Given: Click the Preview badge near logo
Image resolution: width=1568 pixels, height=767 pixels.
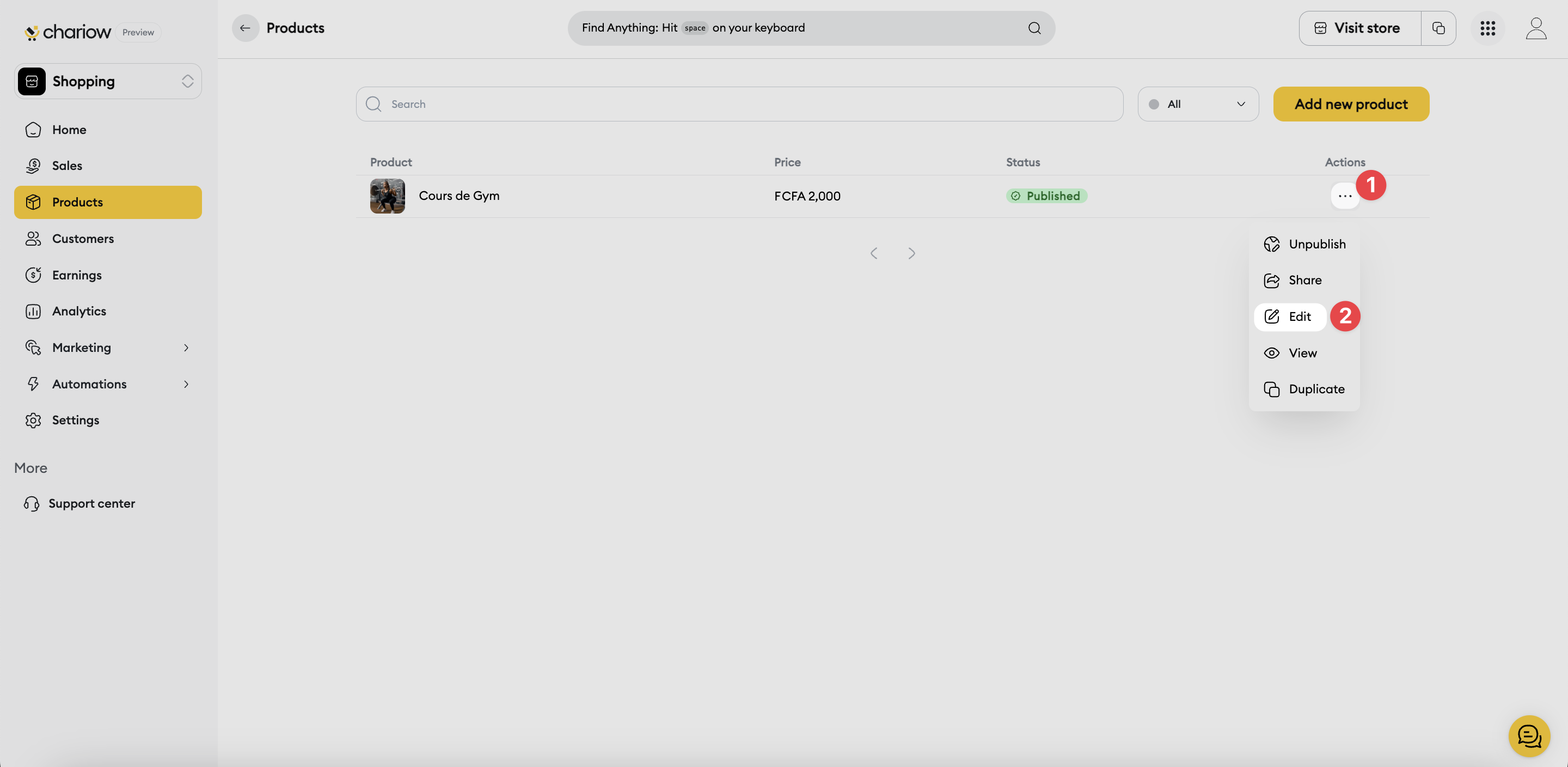Looking at the screenshot, I should click(138, 32).
